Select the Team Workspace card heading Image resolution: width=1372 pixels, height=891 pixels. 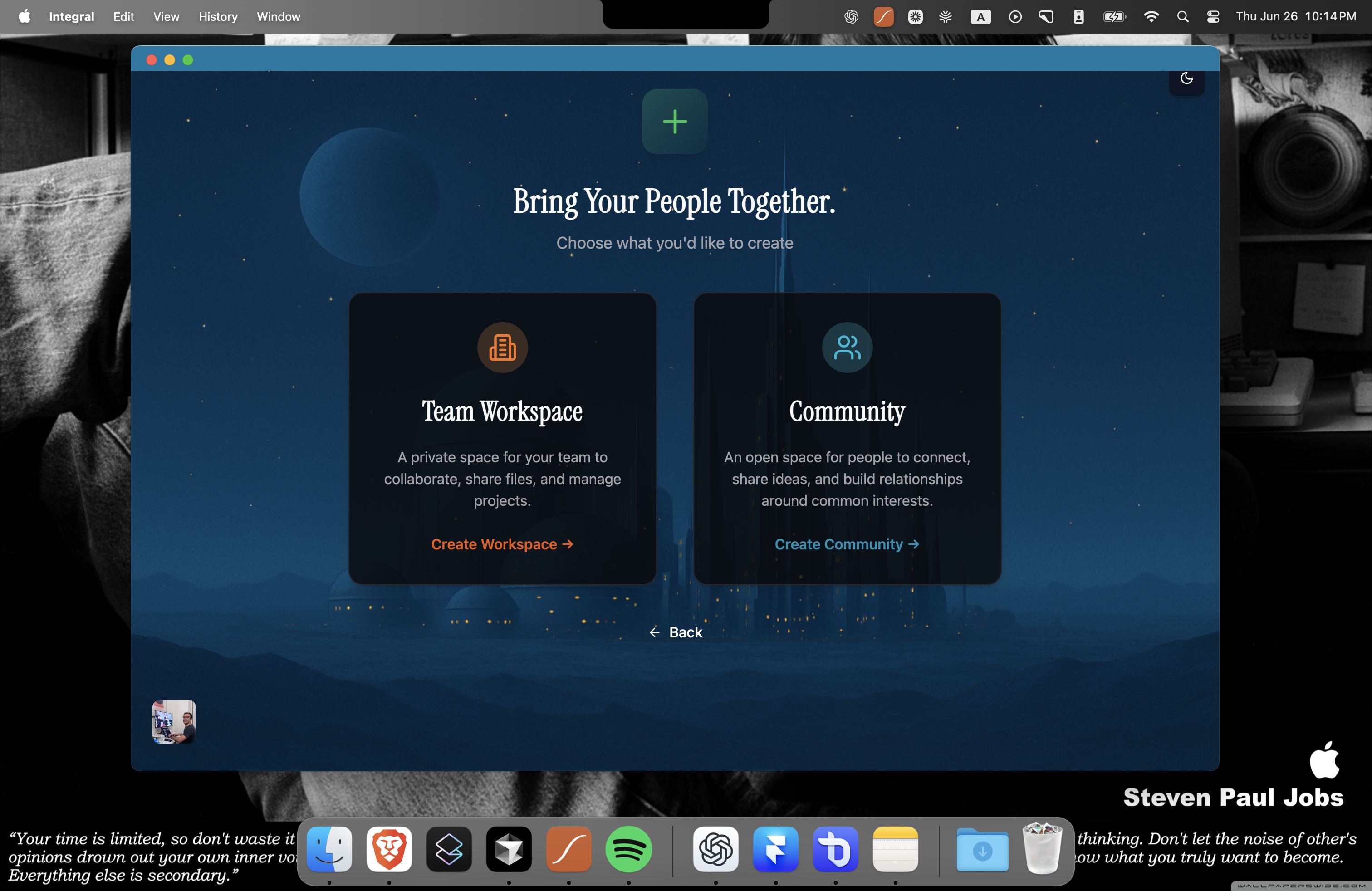click(x=502, y=411)
